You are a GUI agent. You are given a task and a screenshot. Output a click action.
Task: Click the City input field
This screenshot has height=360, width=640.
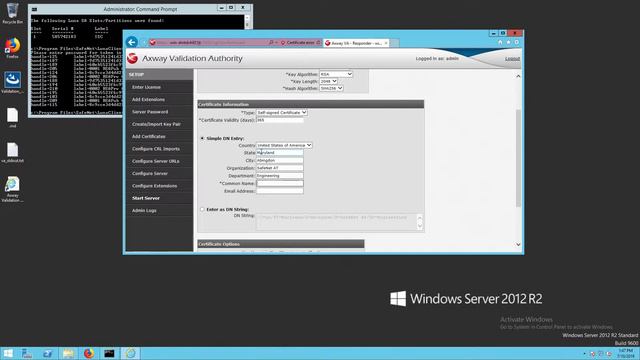click(x=280, y=160)
